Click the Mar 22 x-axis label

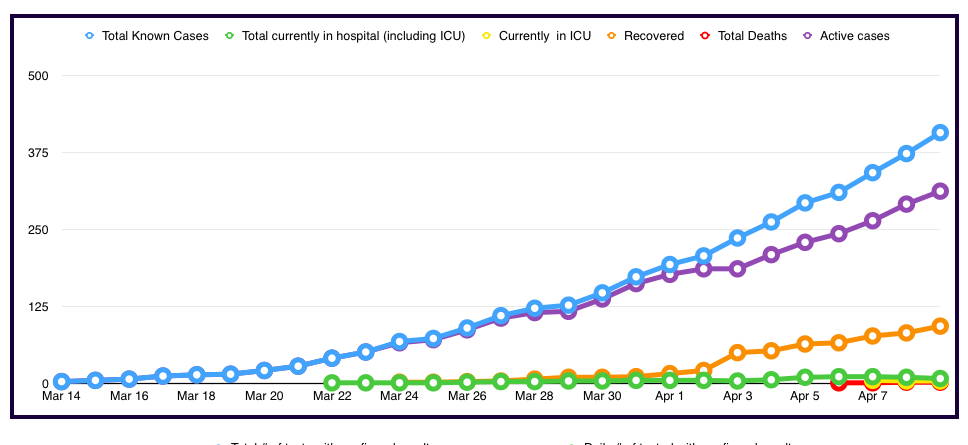click(x=332, y=396)
